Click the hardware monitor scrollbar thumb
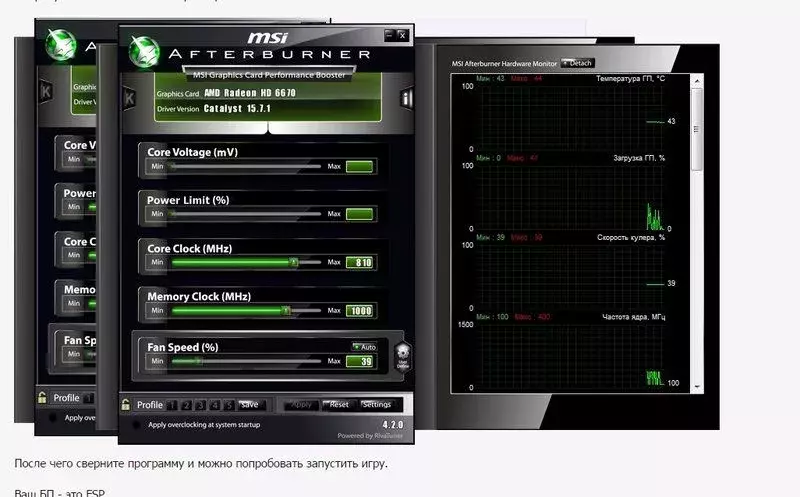The width and height of the screenshot is (800, 497). (x=697, y=130)
